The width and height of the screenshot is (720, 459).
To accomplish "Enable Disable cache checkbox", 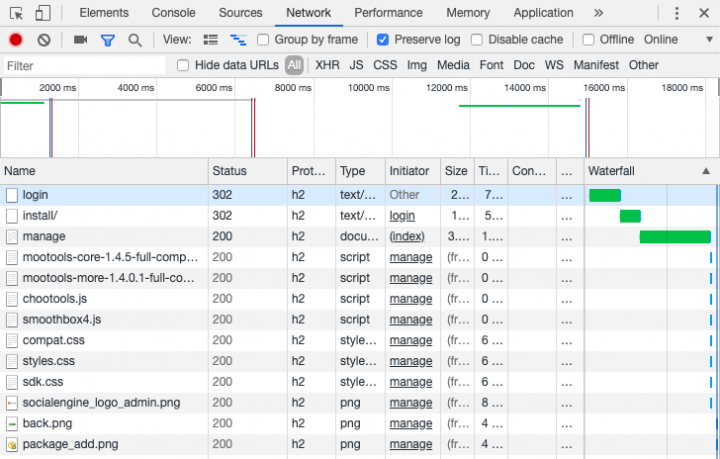I will click(477, 40).
